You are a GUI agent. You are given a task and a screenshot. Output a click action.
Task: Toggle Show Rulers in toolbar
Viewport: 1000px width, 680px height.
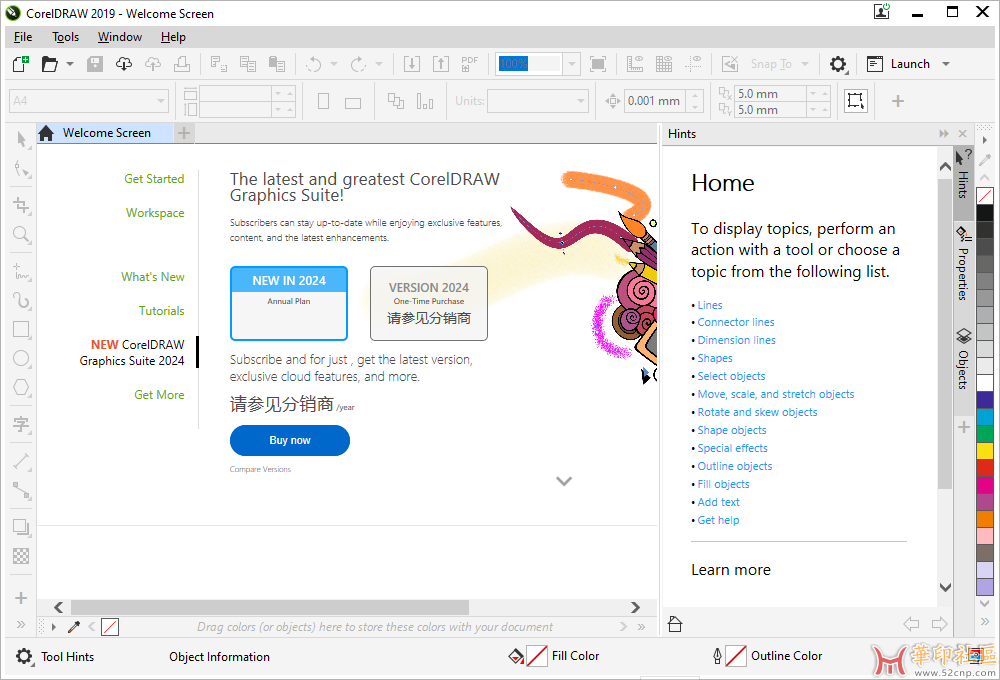(x=635, y=64)
